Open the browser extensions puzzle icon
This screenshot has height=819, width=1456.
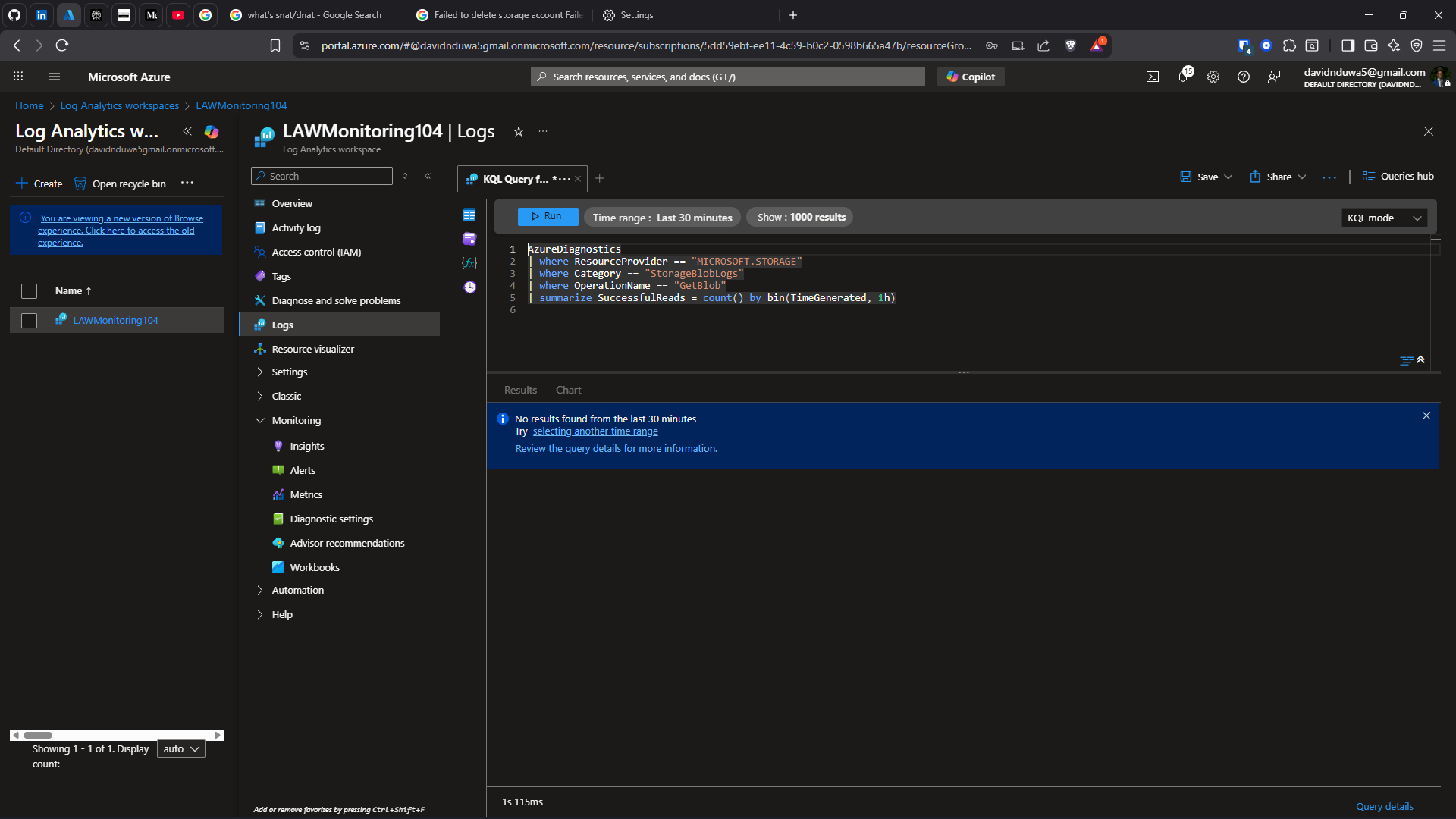1289,45
